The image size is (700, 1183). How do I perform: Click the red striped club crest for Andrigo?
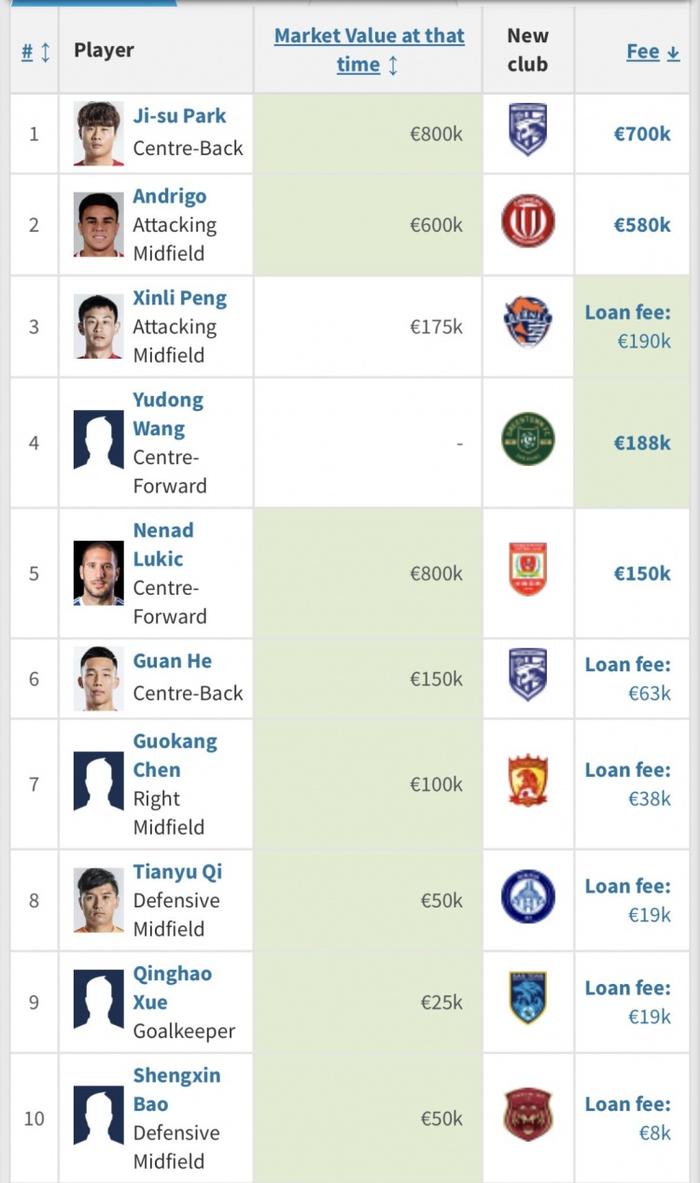pos(528,221)
